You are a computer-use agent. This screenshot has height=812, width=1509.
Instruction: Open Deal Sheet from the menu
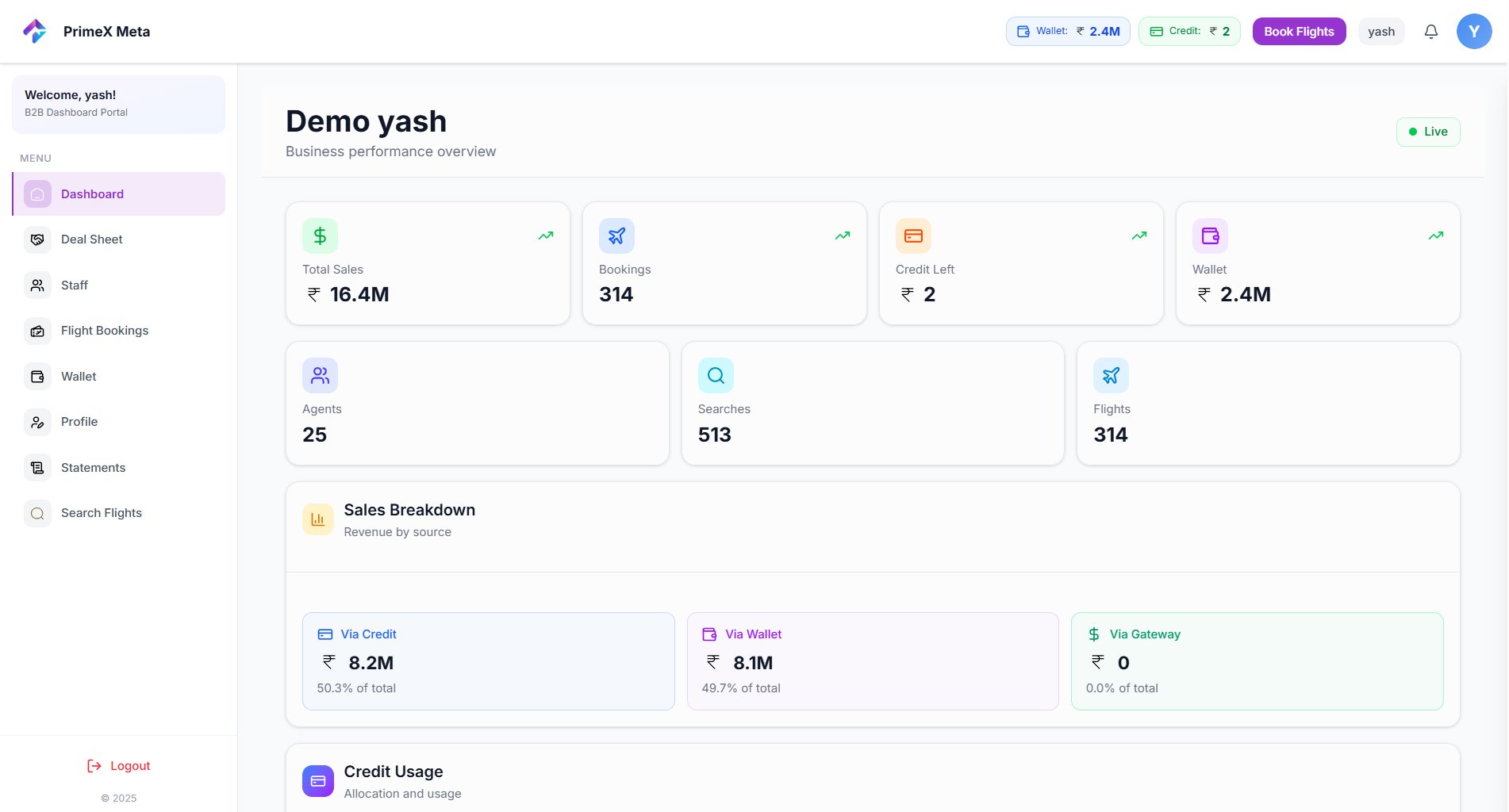[x=119, y=239]
